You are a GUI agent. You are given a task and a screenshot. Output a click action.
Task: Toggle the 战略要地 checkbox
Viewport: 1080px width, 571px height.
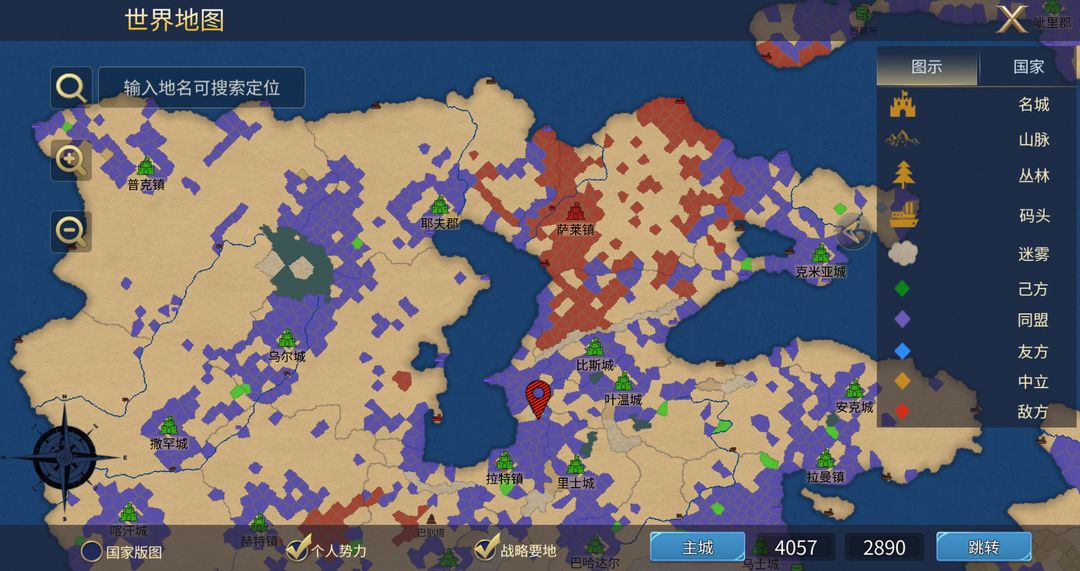pos(486,547)
